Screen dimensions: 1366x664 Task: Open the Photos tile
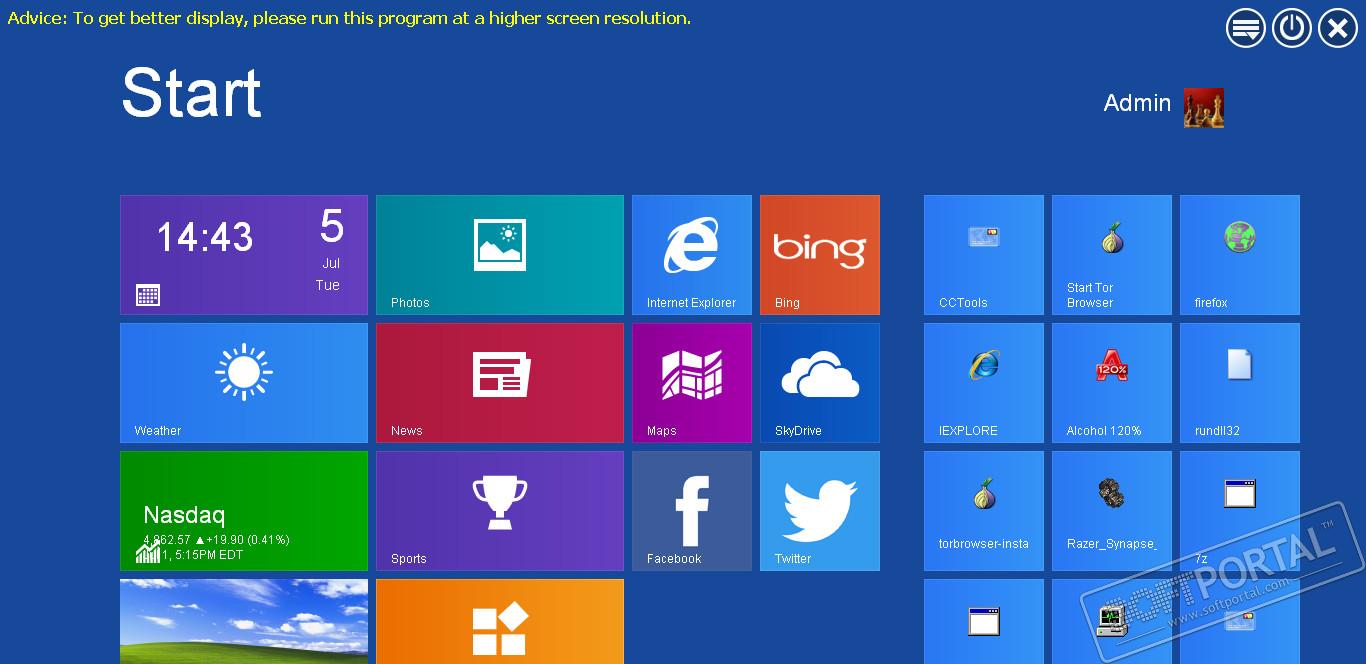click(500, 255)
